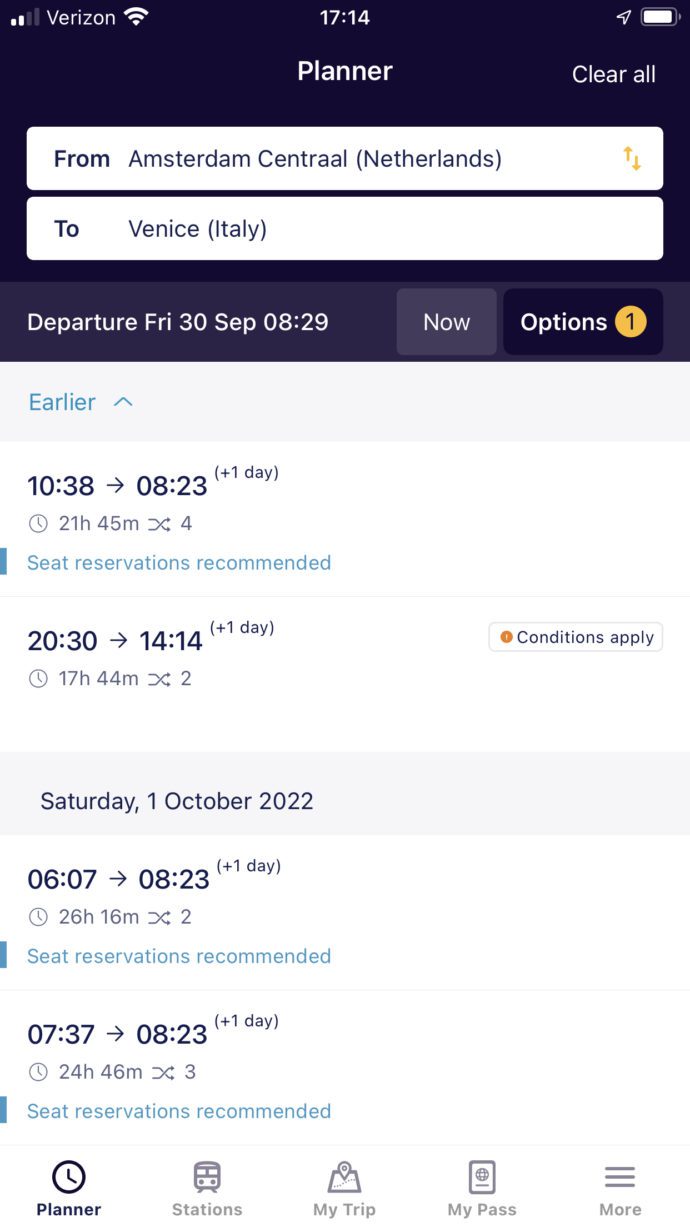This screenshot has width=690, height=1227.
Task: Tap the My Trip map marker icon
Action: [344, 1176]
